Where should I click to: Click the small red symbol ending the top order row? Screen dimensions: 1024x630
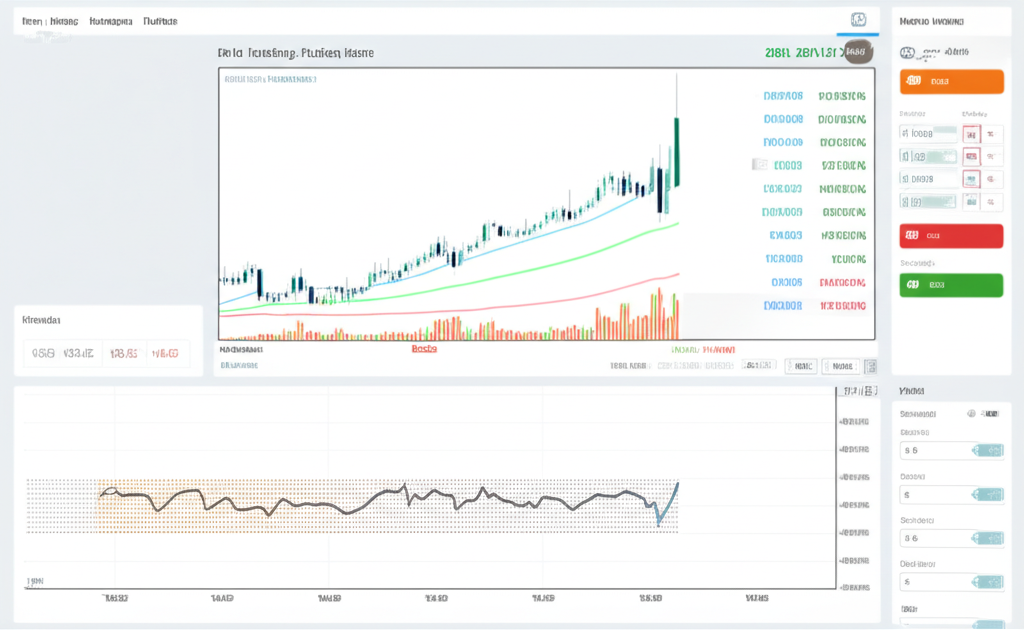[991, 134]
